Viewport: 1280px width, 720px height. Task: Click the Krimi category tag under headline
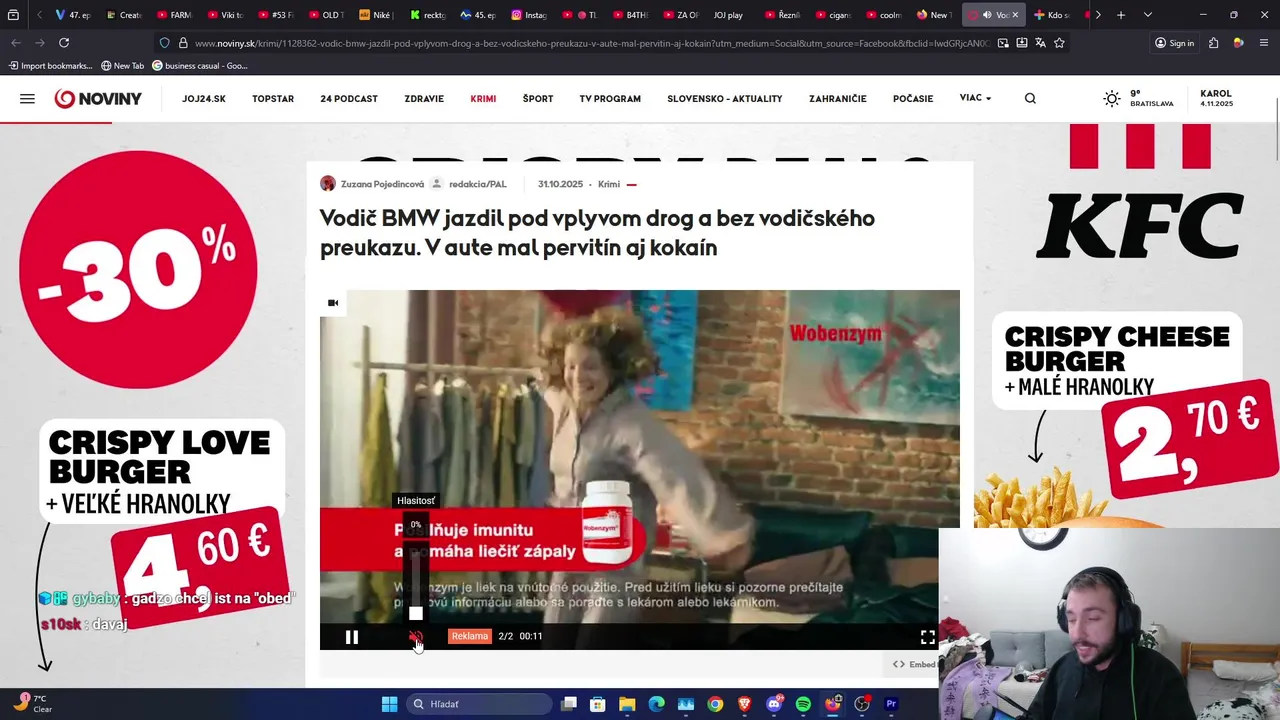[609, 184]
